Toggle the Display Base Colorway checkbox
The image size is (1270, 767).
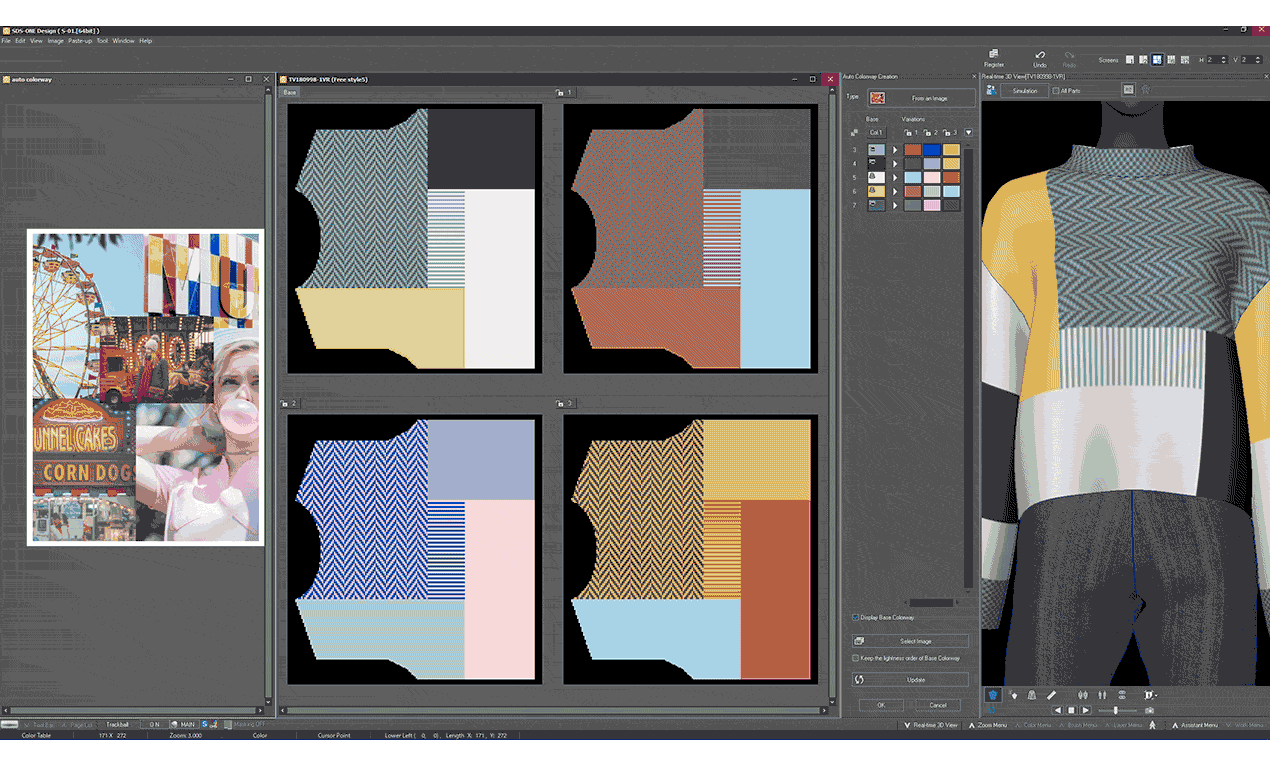pos(855,617)
